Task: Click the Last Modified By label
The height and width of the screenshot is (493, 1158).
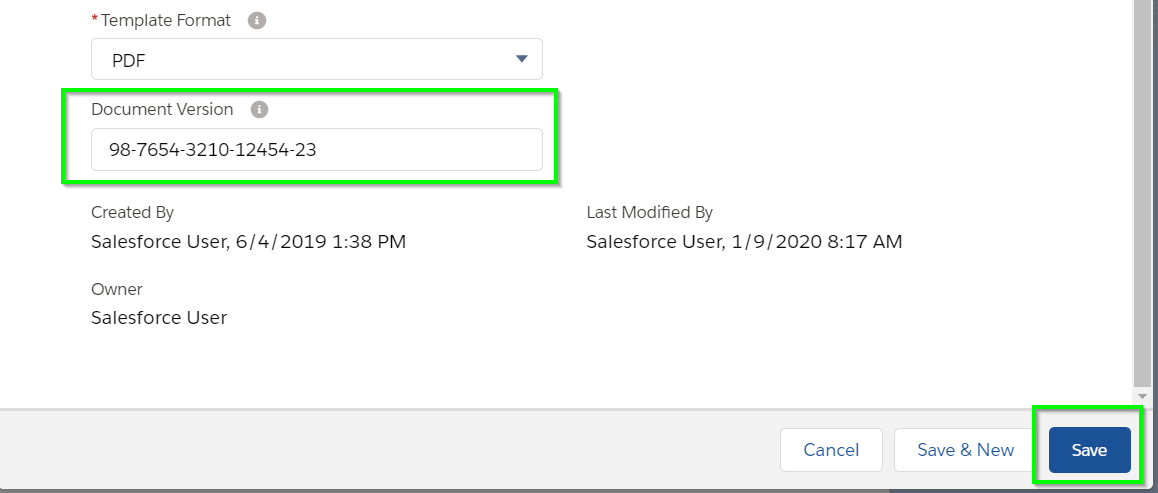Action: pos(649,213)
